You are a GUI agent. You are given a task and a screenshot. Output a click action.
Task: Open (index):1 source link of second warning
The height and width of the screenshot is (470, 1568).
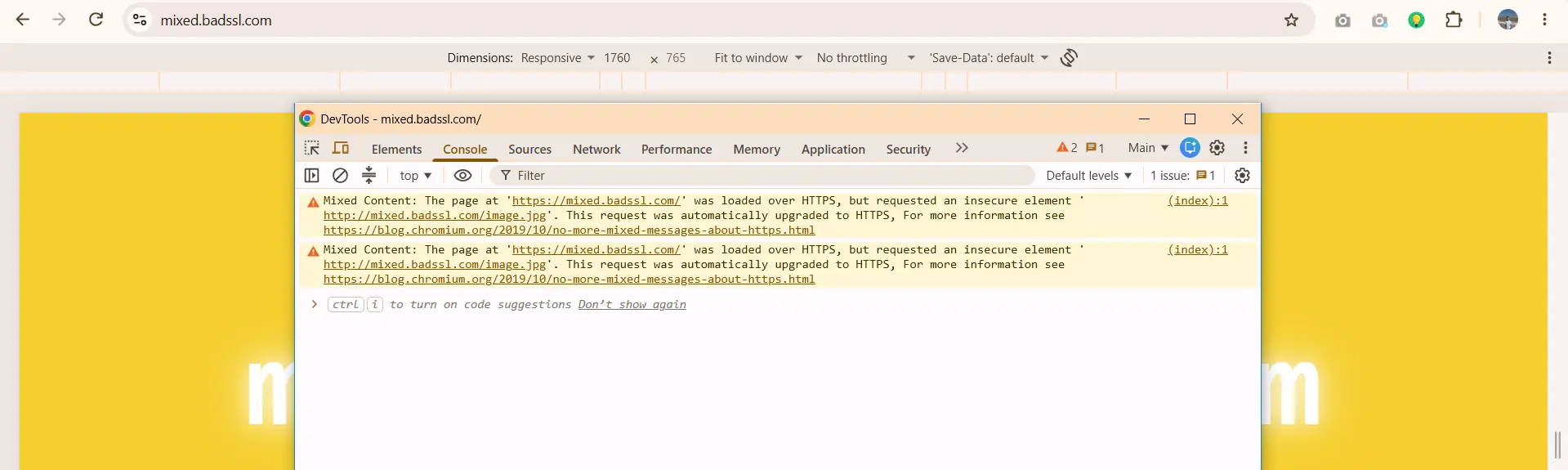pos(1198,249)
